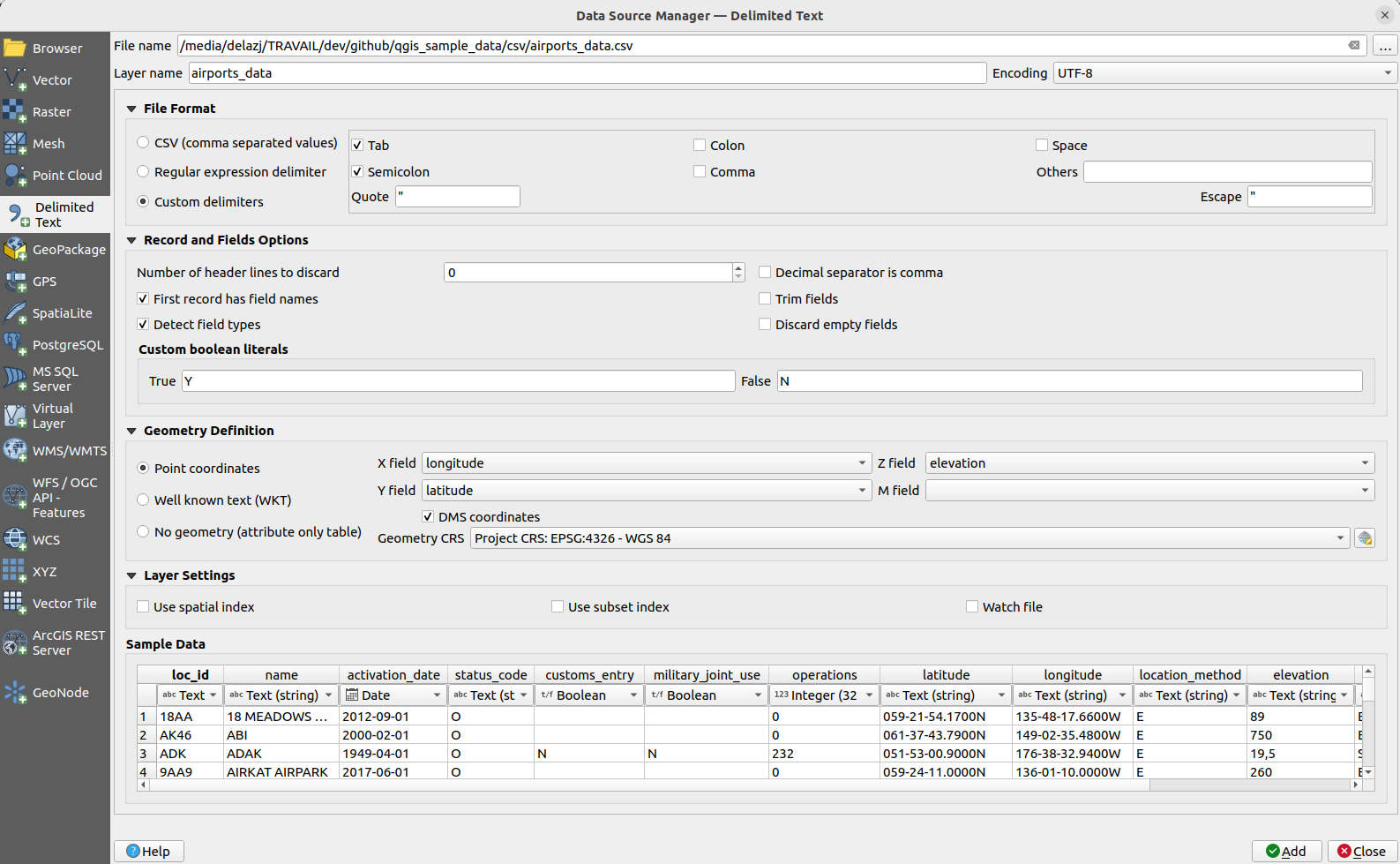Image resolution: width=1400 pixels, height=864 pixels.
Task: Collapse the Geometry Definition section
Action: point(131,431)
